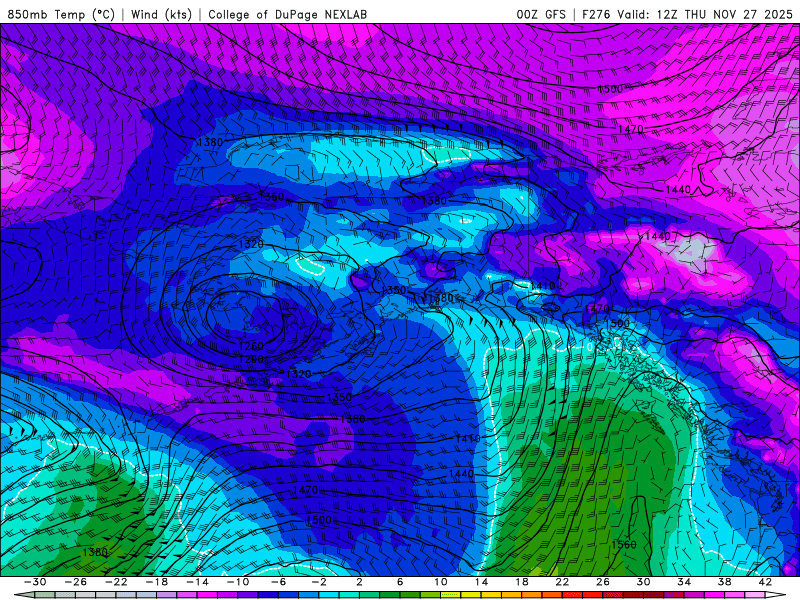This screenshot has height=600, width=800.
Task: Click 'College of DuPage NEXLAB' header text
Action: 287,14
